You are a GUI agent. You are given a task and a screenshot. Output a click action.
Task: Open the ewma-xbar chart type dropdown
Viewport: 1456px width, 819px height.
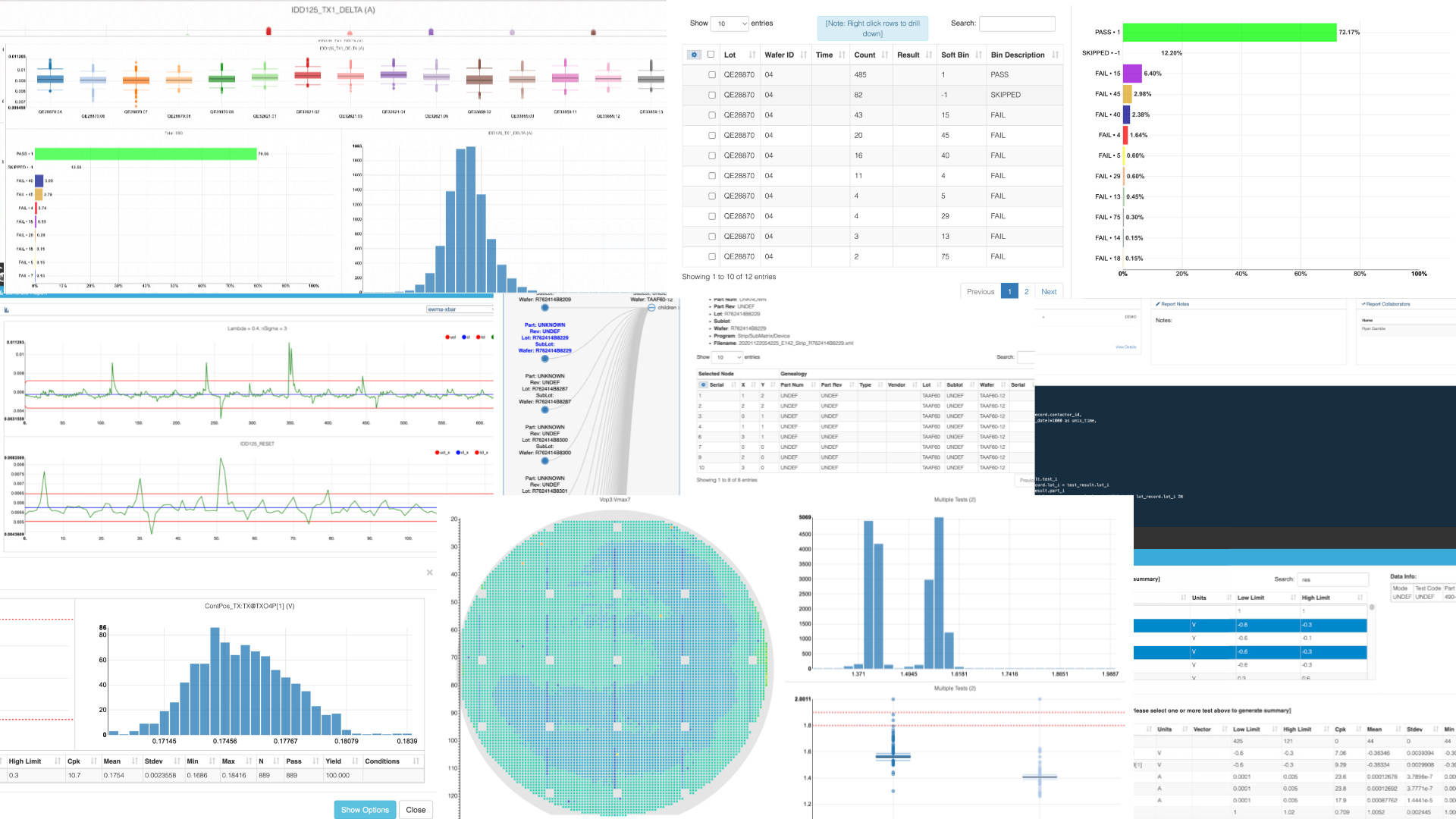460,309
